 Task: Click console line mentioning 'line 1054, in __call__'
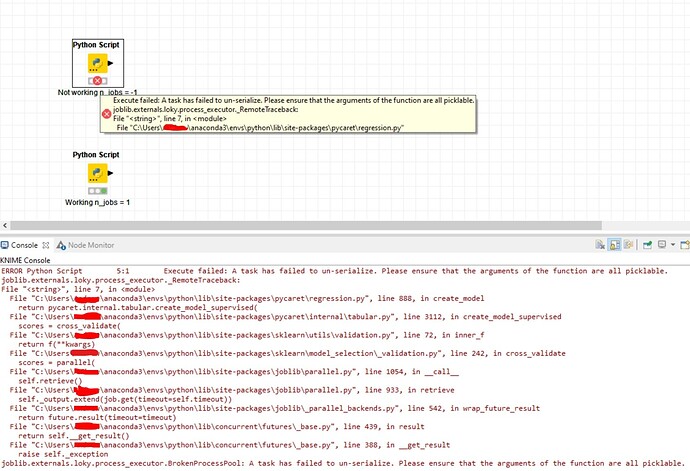pyautogui.click(x=234, y=372)
